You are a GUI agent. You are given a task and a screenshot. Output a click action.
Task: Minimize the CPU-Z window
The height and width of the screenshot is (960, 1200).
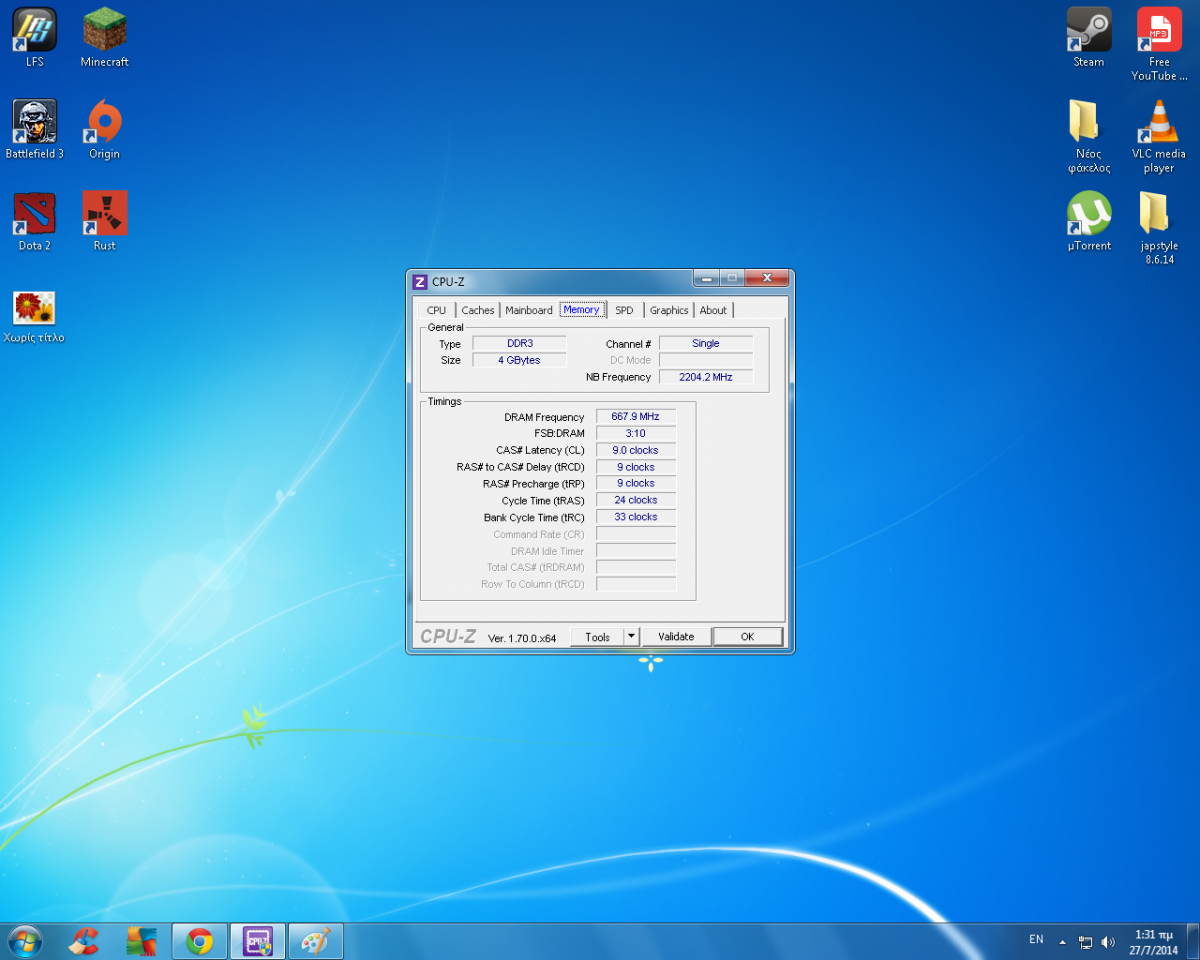(707, 278)
